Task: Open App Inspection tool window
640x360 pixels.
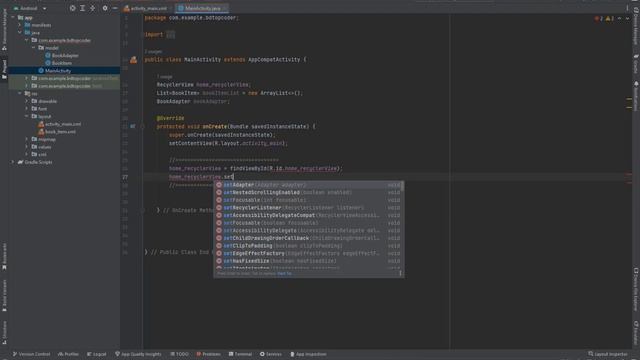Action: [x=308, y=354]
